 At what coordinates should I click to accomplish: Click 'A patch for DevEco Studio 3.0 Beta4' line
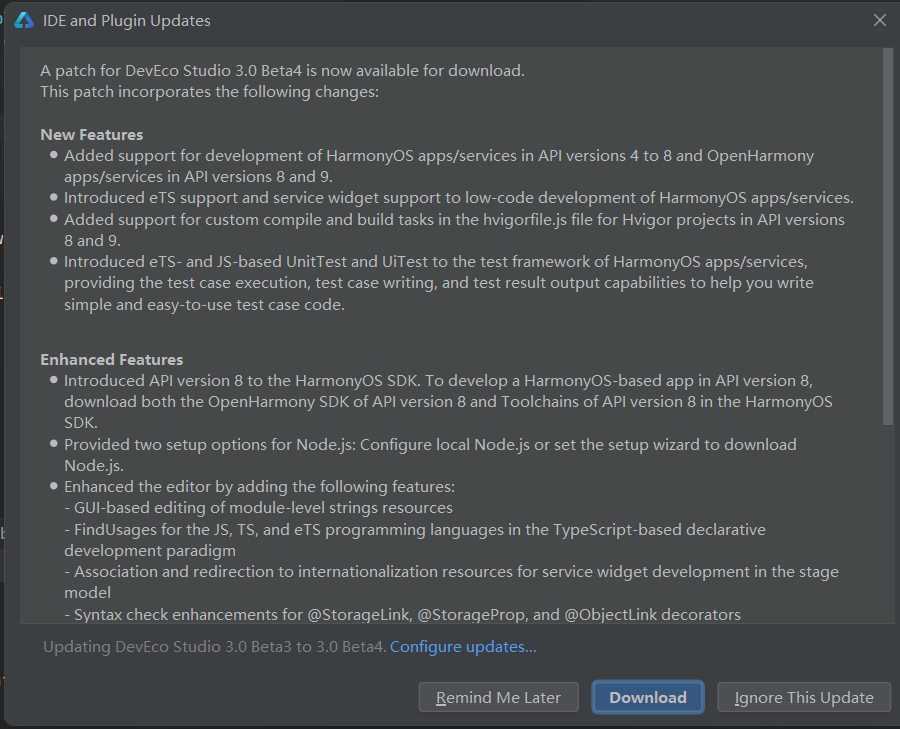coord(282,71)
